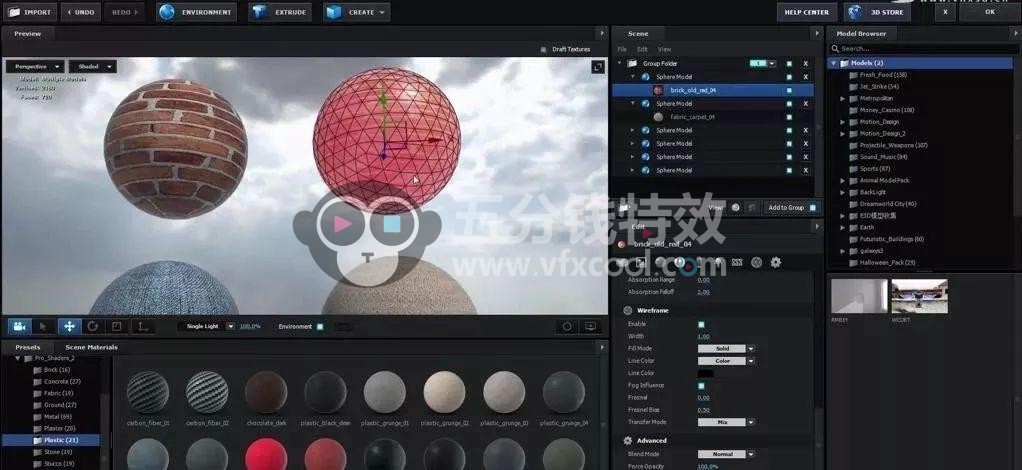Click the Redo button
The image size is (1022, 470).
[x=123, y=12]
